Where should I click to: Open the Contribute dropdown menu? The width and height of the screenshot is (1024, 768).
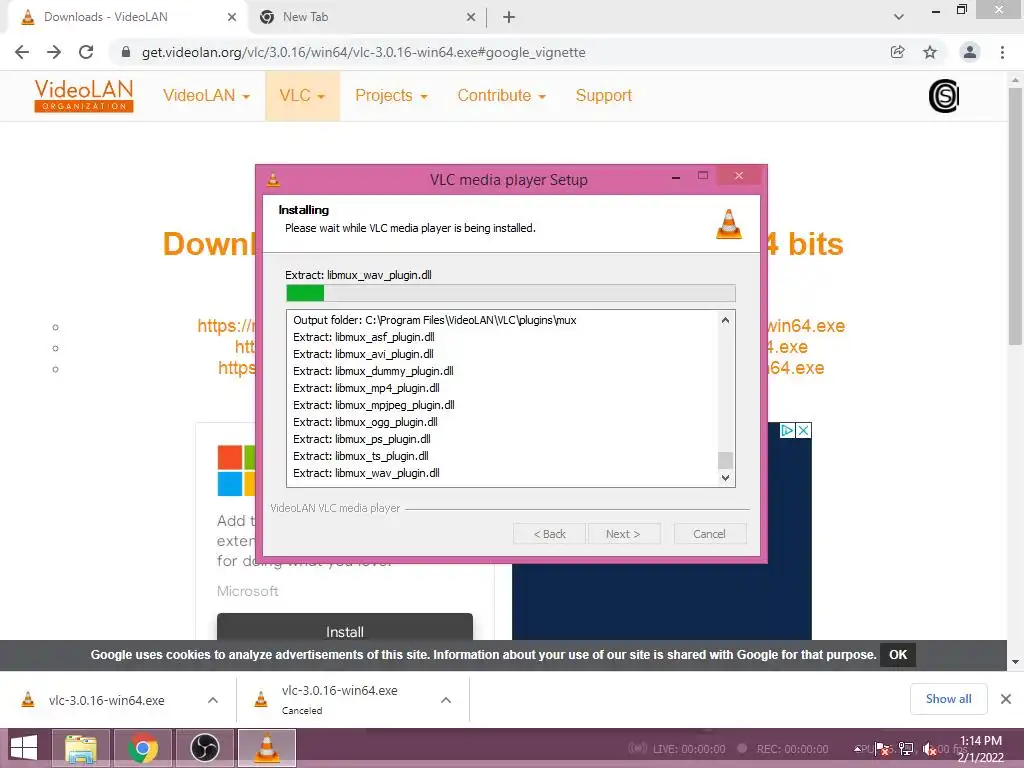click(x=502, y=96)
